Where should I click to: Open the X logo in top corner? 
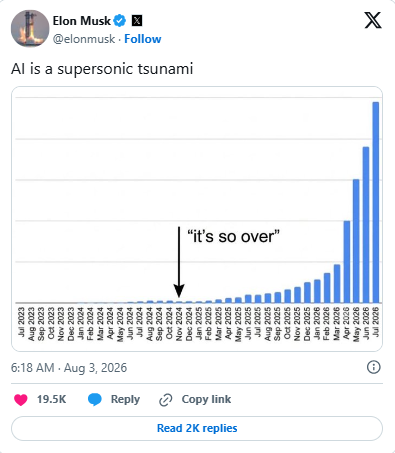373,20
